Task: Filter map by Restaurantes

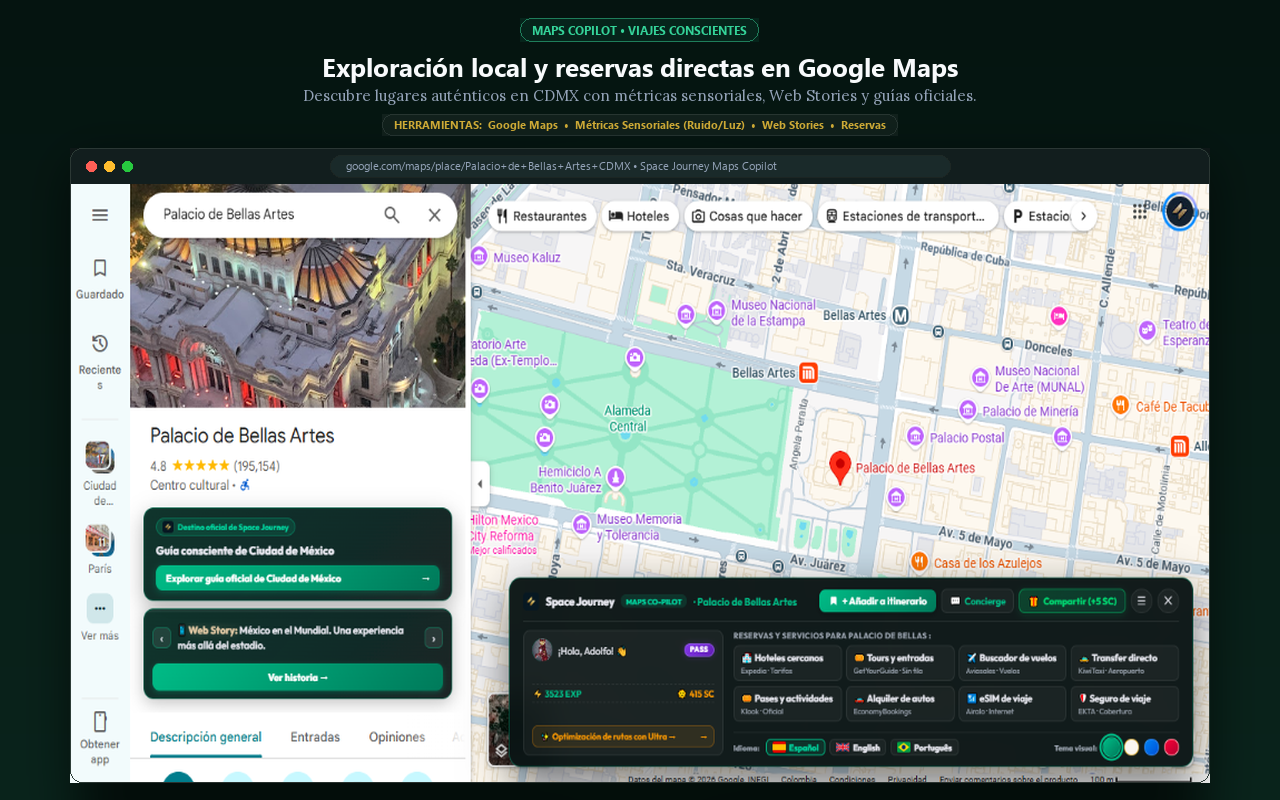Action: pos(541,216)
